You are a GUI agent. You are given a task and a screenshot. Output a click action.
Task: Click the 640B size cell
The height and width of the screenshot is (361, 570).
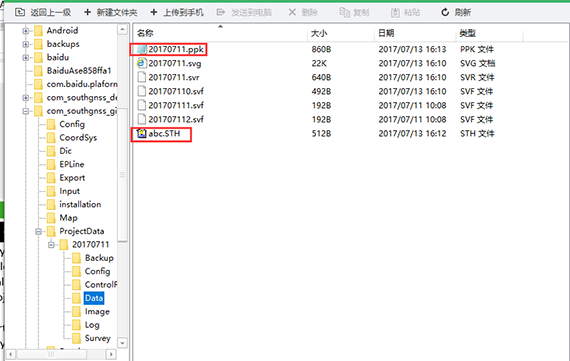(321, 77)
